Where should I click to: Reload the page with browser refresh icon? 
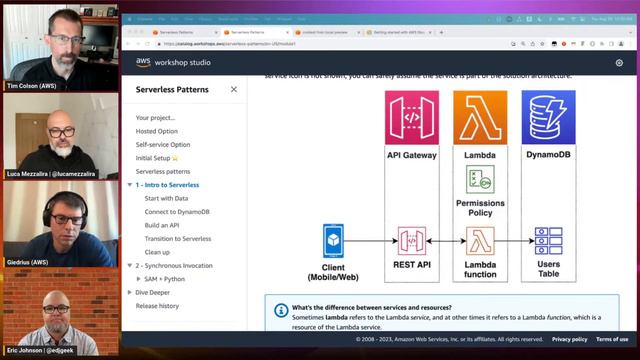(148, 44)
